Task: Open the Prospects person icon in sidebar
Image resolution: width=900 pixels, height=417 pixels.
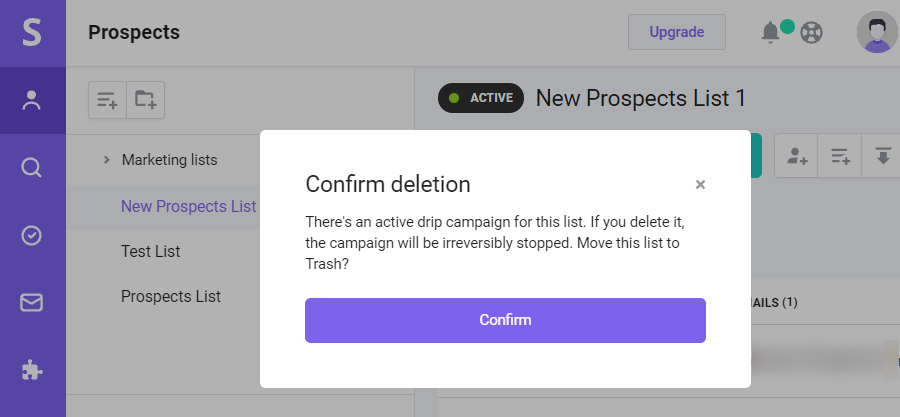Action: click(32, 100)
